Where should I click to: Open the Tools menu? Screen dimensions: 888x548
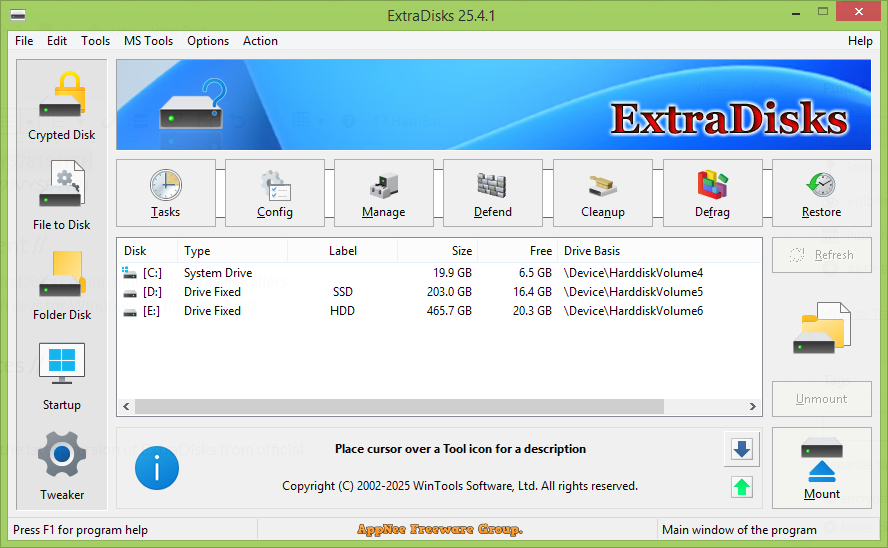(x=95, y=41)
